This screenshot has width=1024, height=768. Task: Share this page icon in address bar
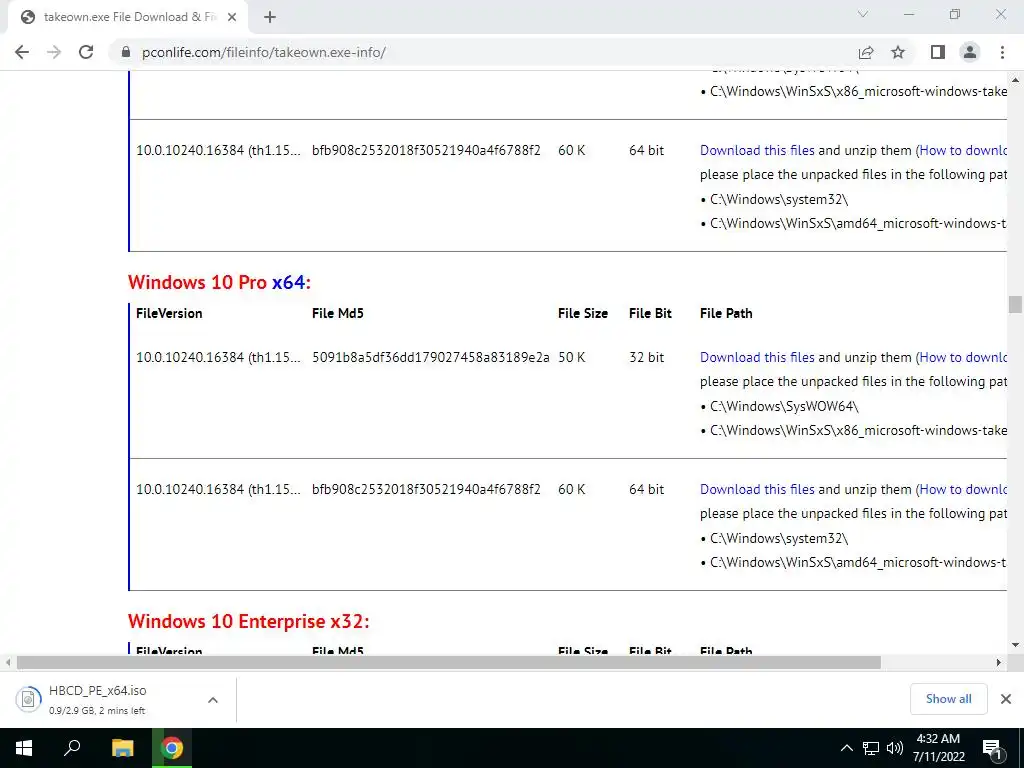point(866,52)
